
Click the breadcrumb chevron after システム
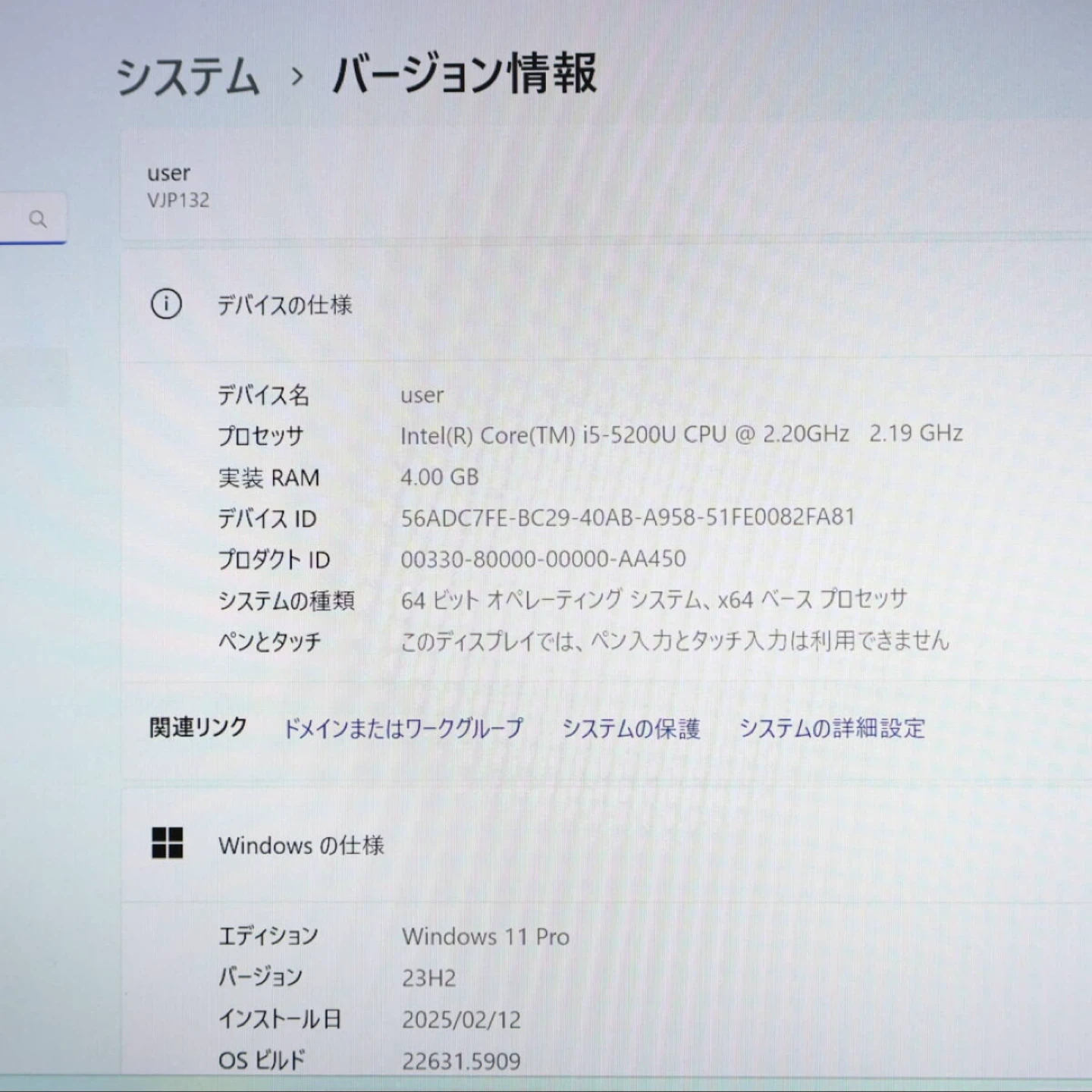pyautogui.click(x=297, y=77)
